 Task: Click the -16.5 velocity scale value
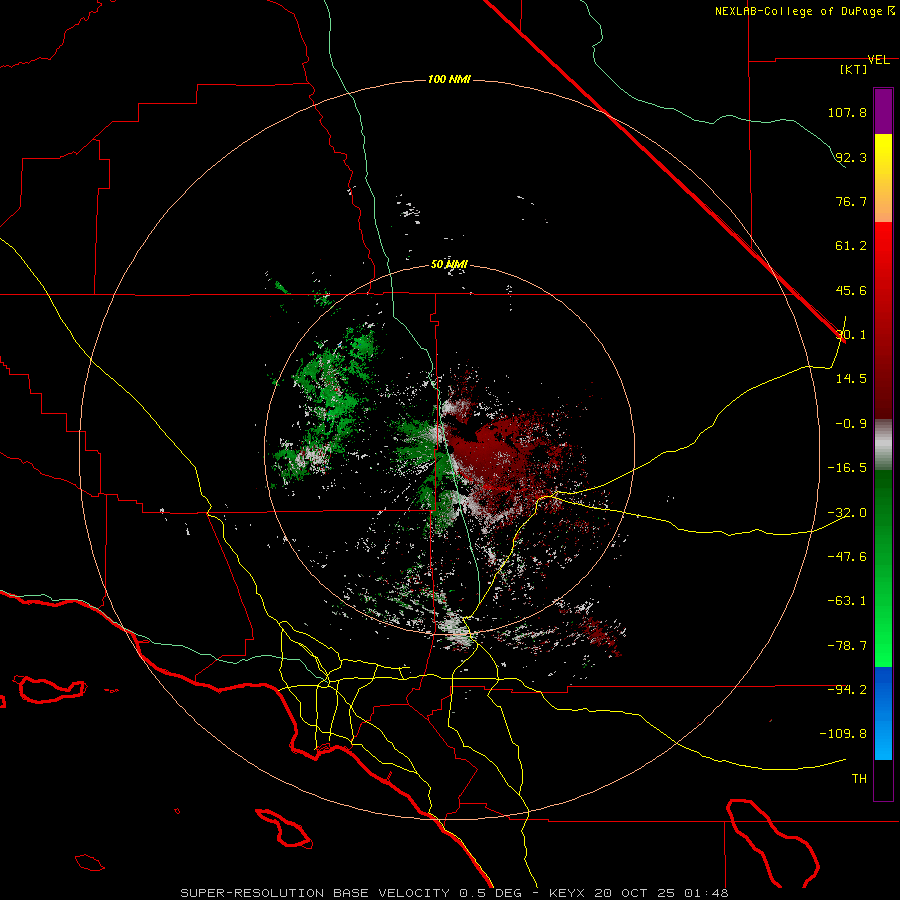tap(847, 468)
